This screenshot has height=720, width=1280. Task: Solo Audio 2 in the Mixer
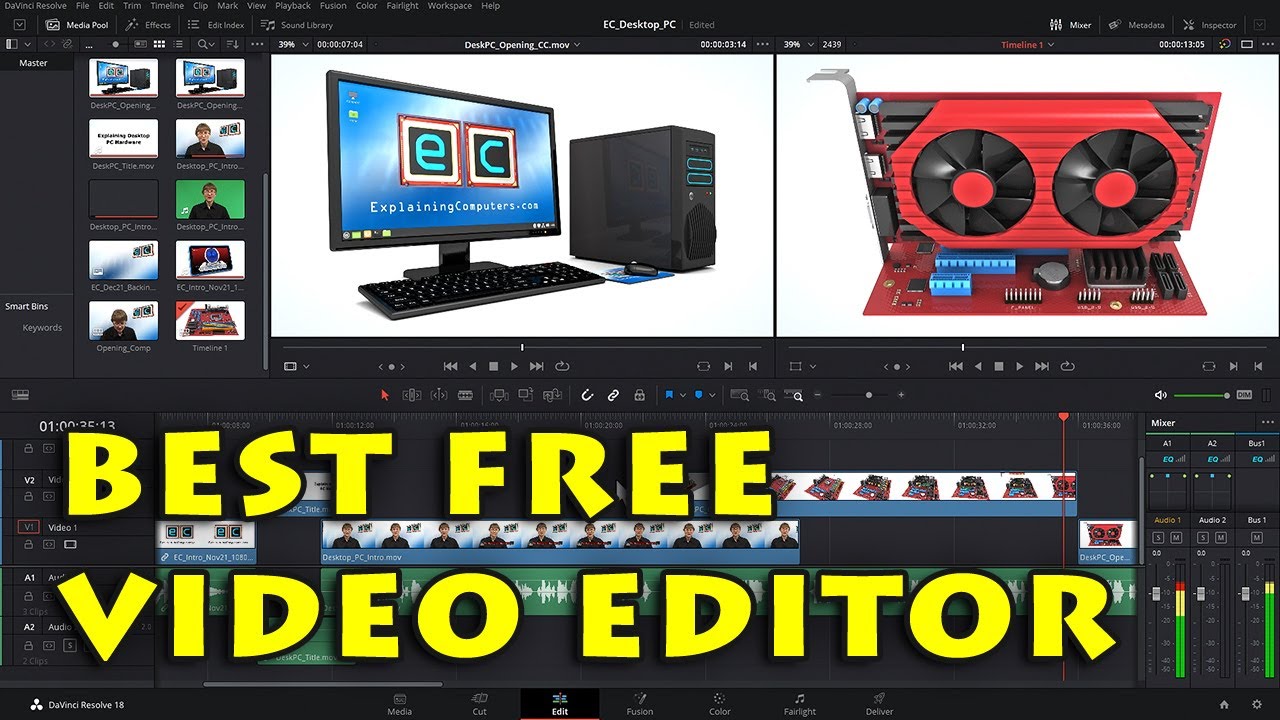click(1204, 538)
